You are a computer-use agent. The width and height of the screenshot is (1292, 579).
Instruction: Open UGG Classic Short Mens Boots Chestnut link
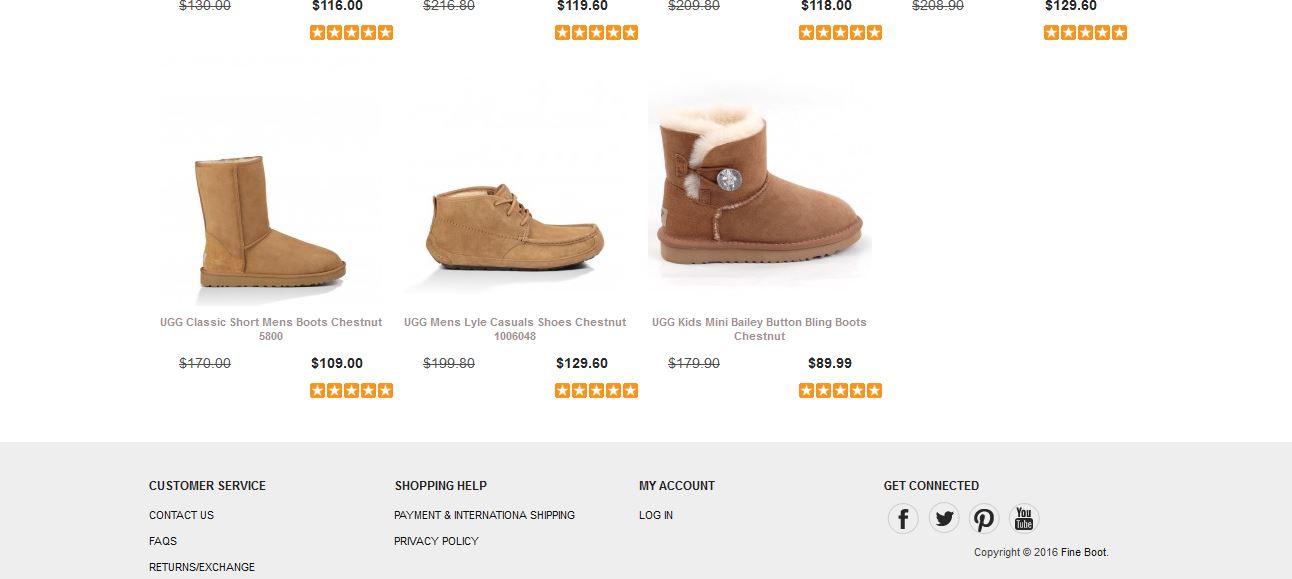[271, 329]
